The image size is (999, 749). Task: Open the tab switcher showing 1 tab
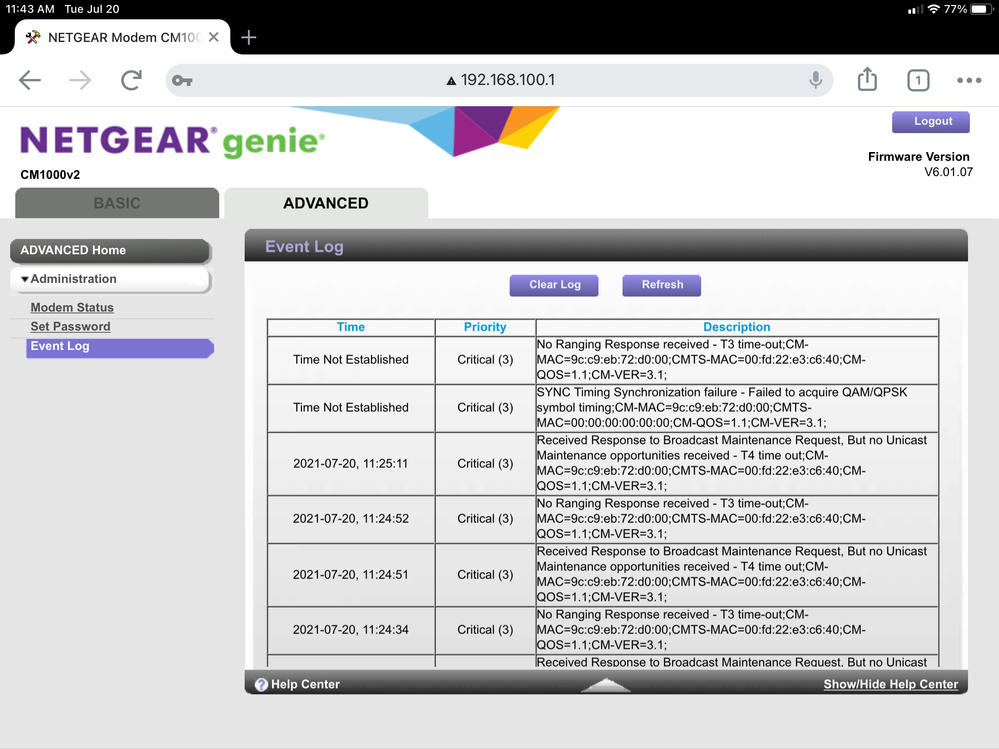(918, 81)
